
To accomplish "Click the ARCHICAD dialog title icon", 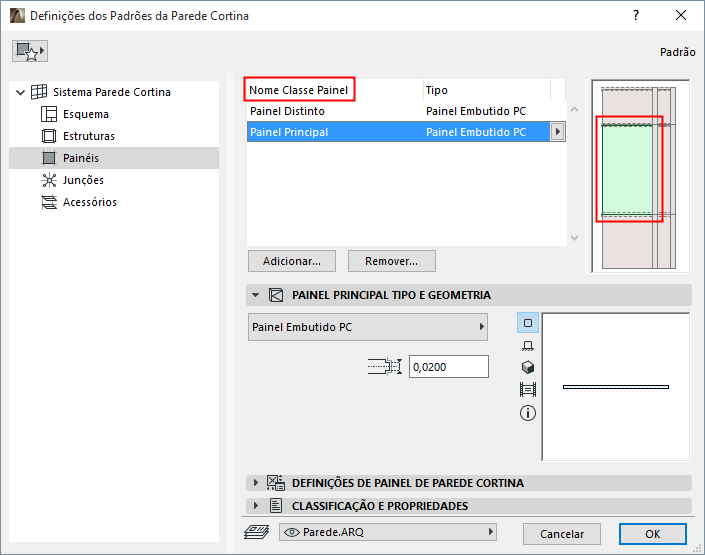I will pos(17,16).
